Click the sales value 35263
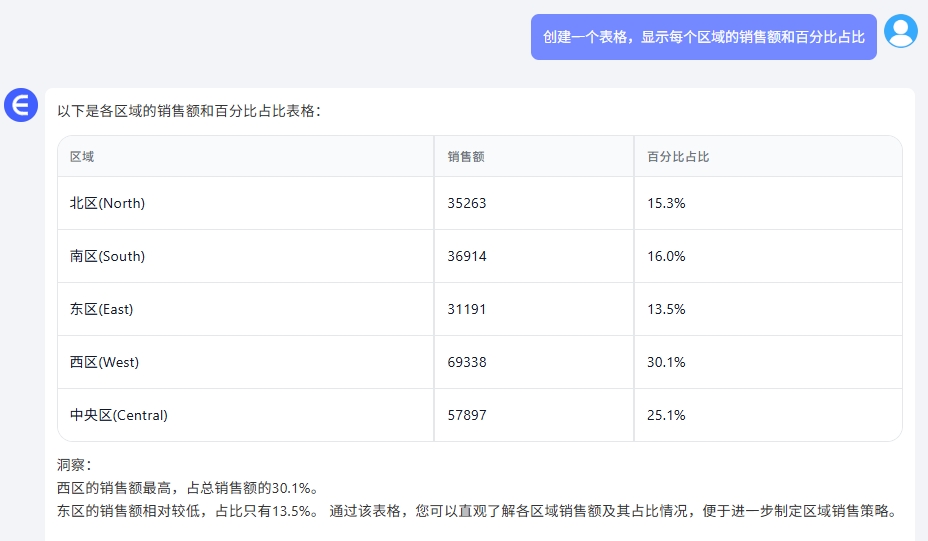The height and width of the screenshot is (541, 928). pos(467,203)
